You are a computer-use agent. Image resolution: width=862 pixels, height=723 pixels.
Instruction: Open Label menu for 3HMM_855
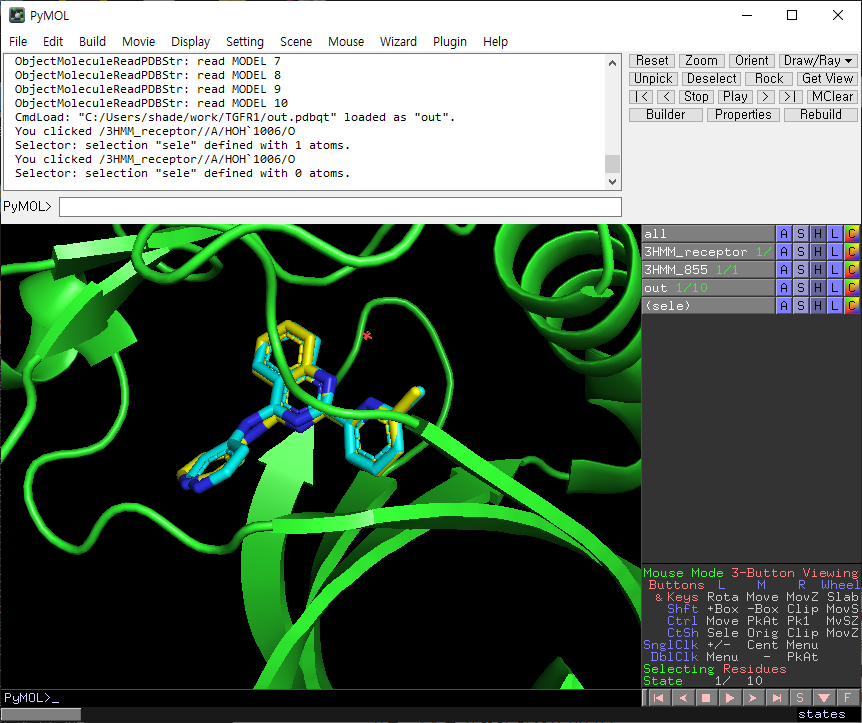click(835, 270)
